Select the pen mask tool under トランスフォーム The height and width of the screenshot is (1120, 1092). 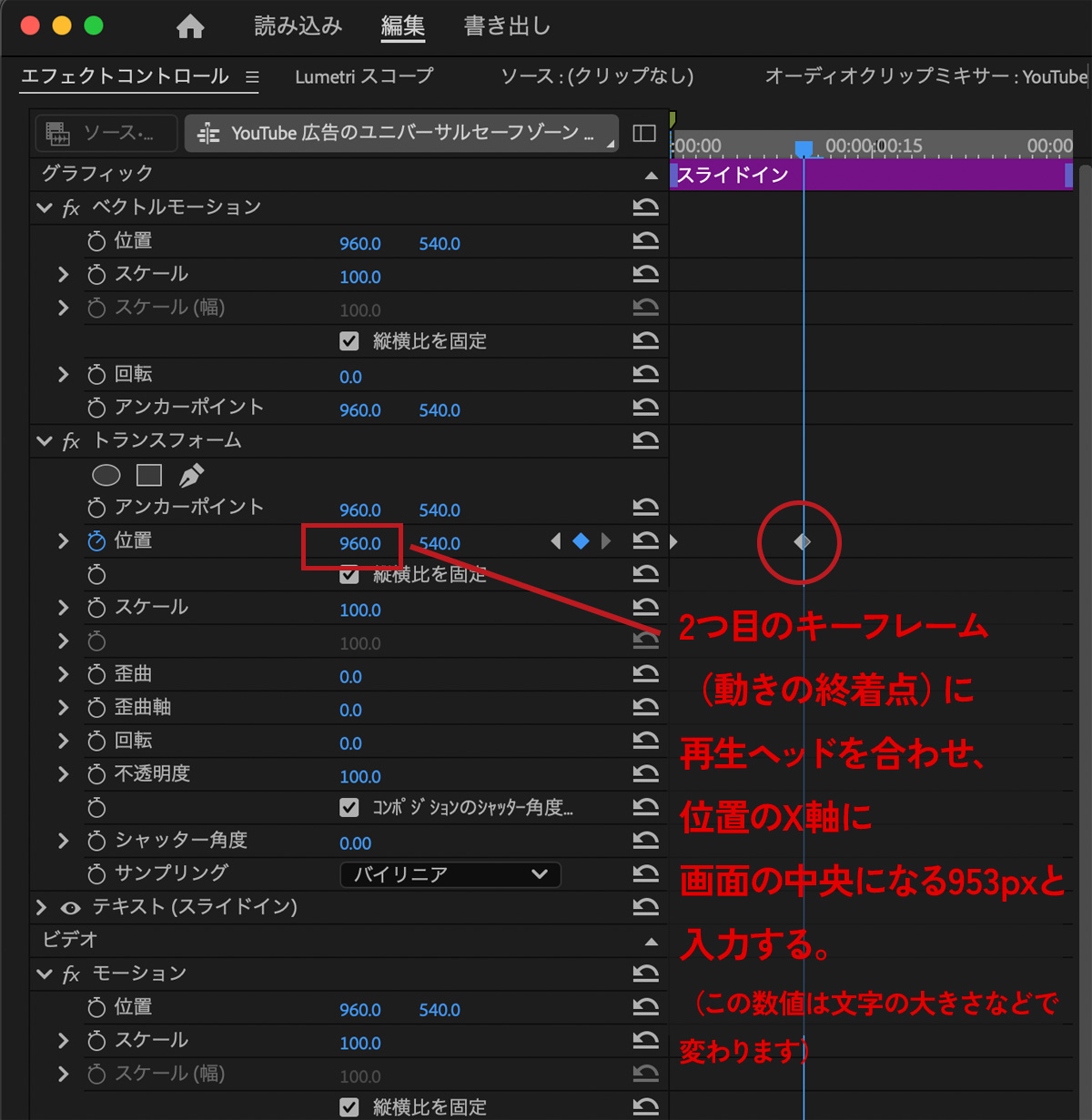pyautogui.click(x=191, y=475)
